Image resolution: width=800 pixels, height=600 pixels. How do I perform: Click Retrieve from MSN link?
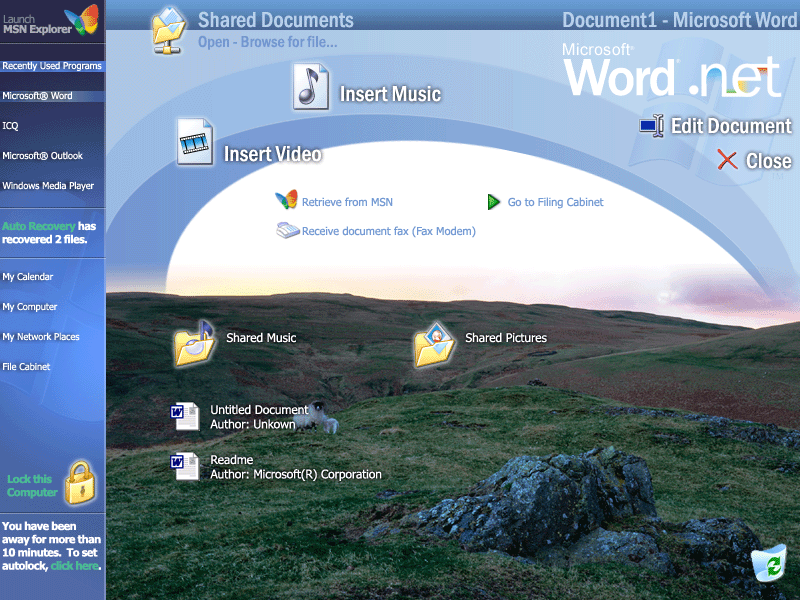[x=347, y=202]
